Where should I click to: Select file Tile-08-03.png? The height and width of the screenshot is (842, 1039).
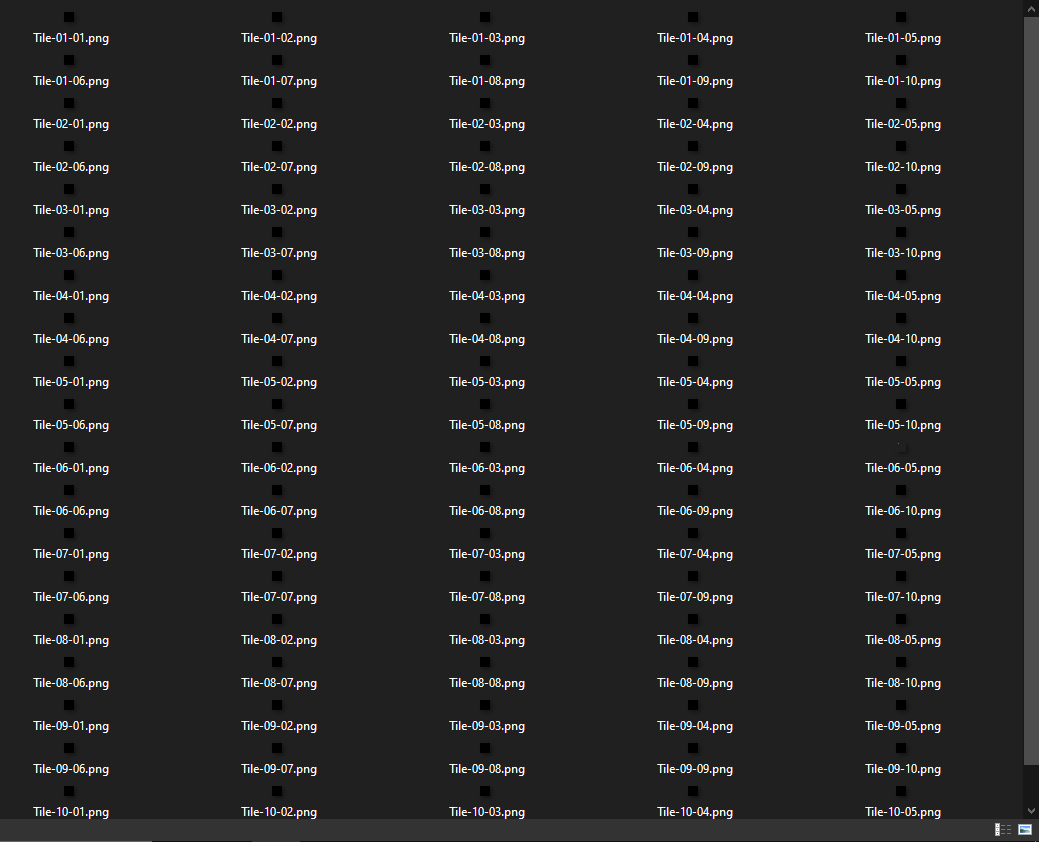click(487, 641)
